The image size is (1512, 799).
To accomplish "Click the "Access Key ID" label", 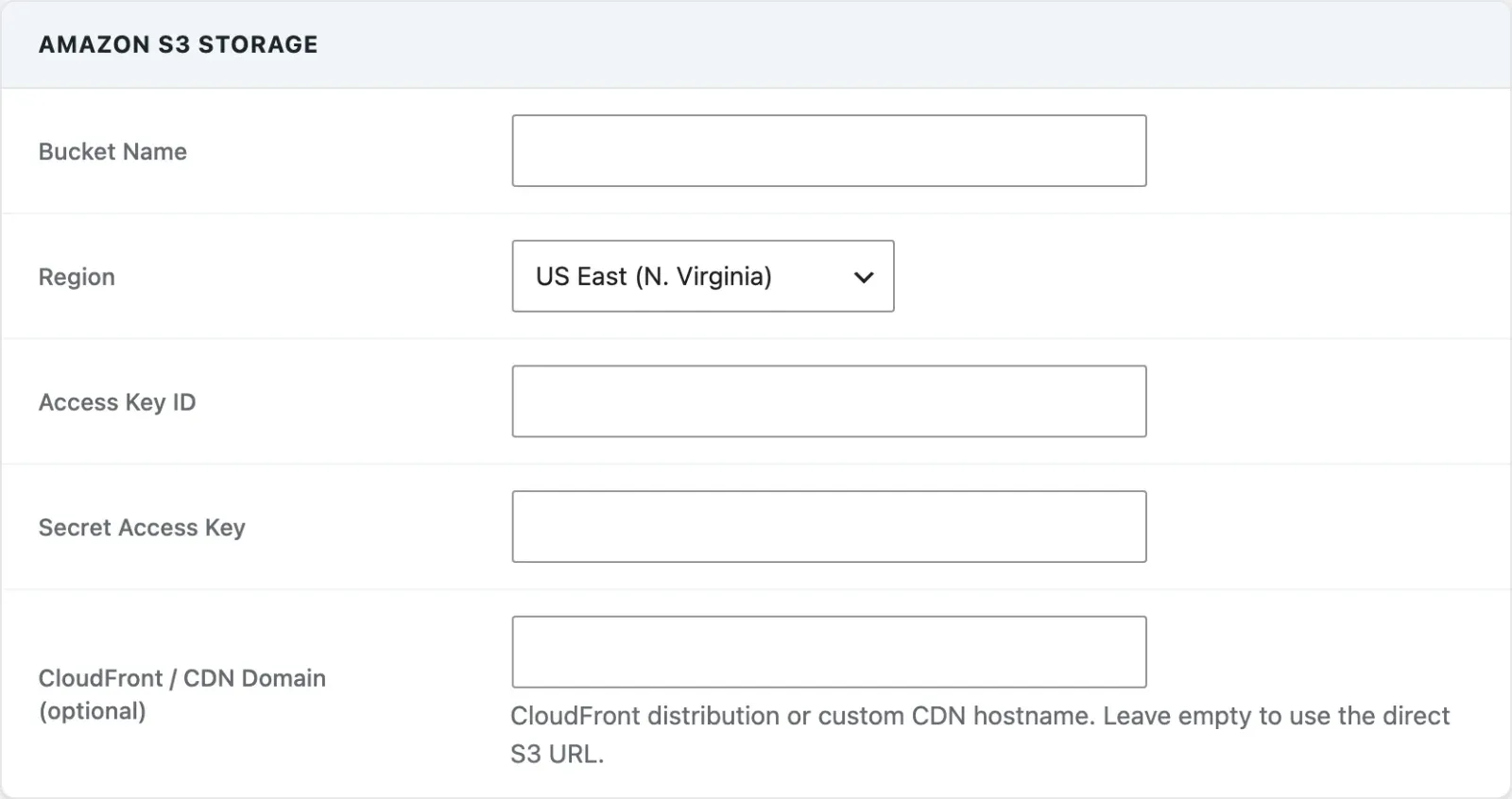I will pyautogui.click(x=117, y=402).
